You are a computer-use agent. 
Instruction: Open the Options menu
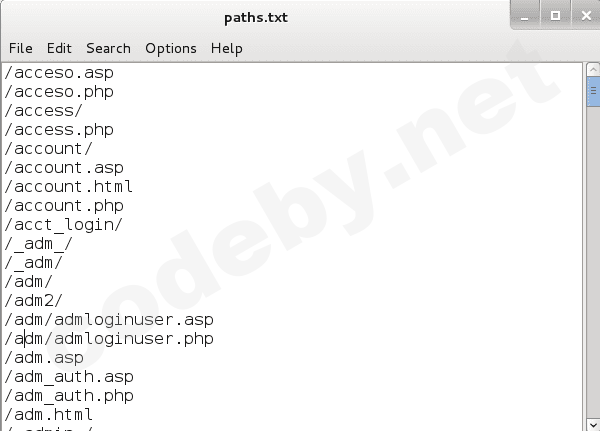click(x=171, y=48)
